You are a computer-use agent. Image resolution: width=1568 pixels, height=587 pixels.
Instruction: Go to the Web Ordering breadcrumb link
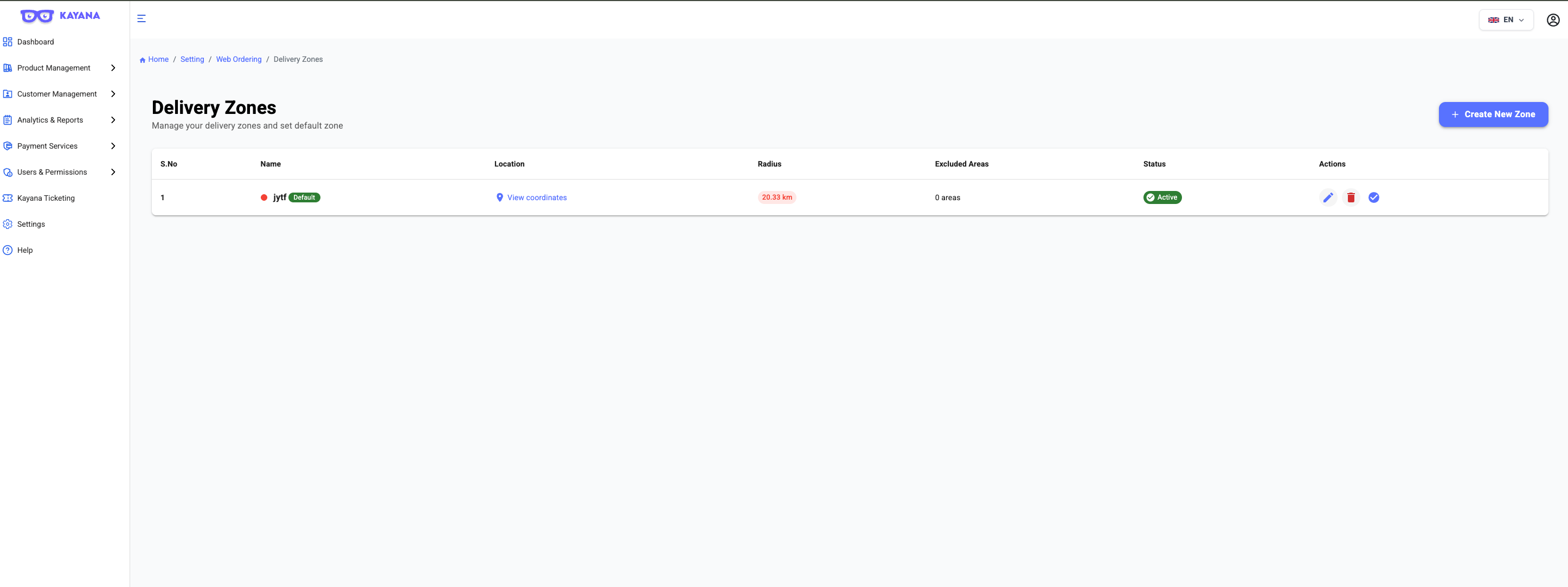coord(239,60)
